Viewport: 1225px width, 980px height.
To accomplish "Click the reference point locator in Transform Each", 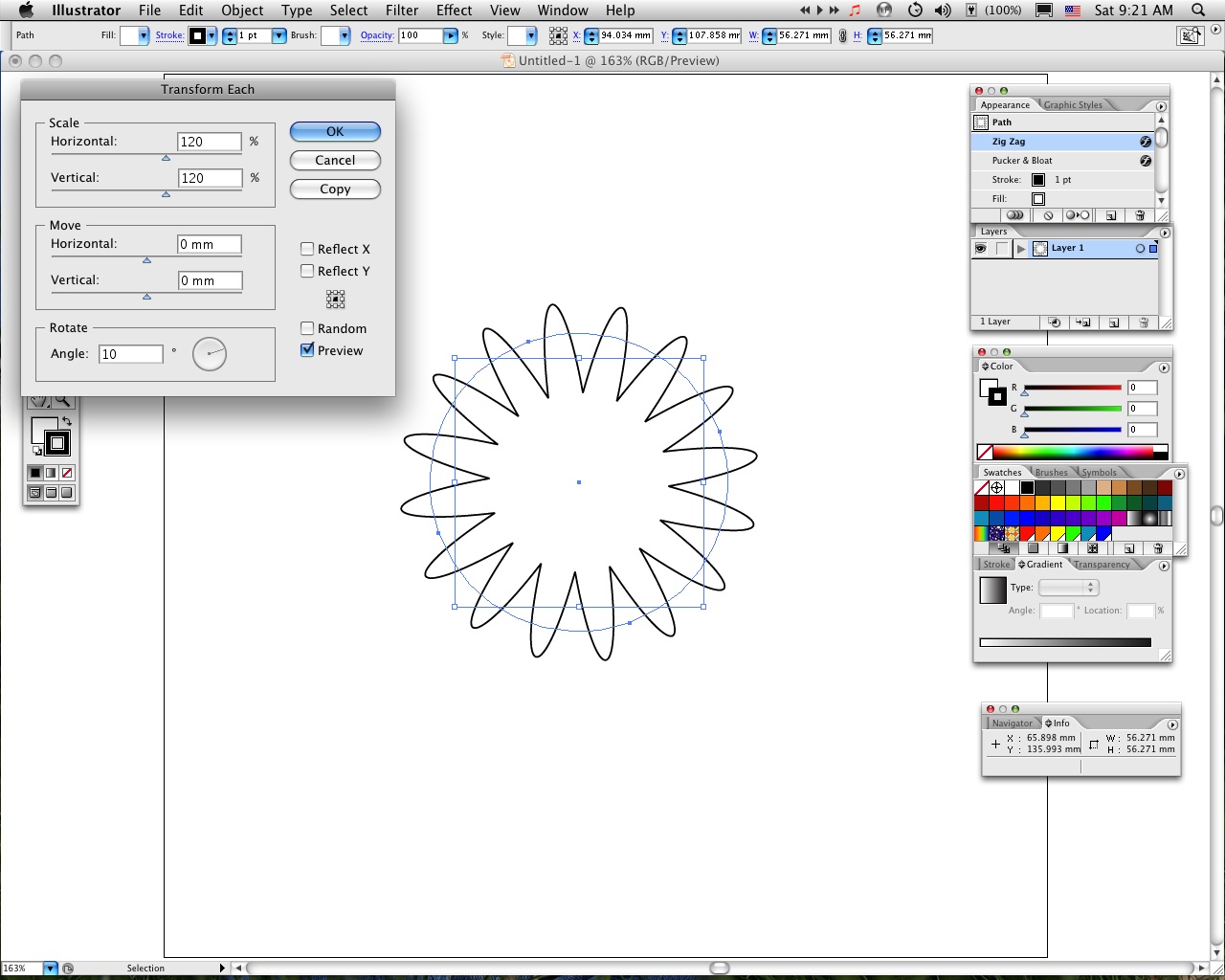I will coord(335,300).
